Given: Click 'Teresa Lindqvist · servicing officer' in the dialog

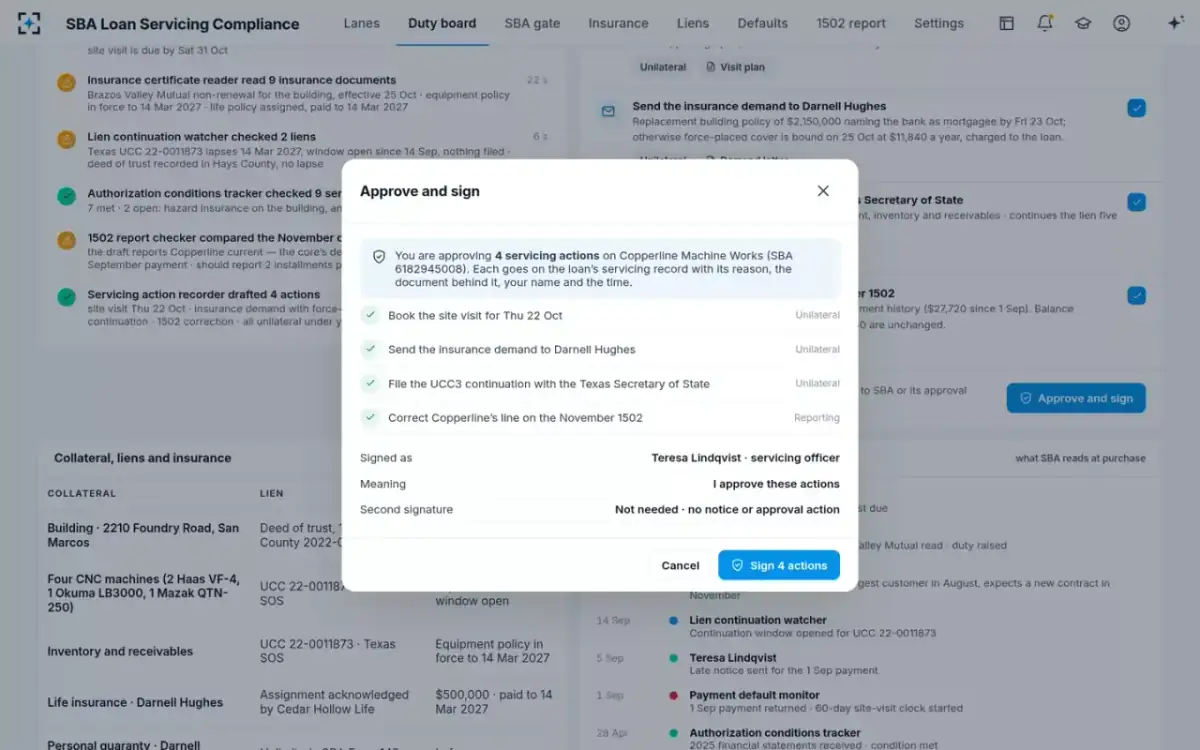Looking at the screenshot, I should click(746, 458).
